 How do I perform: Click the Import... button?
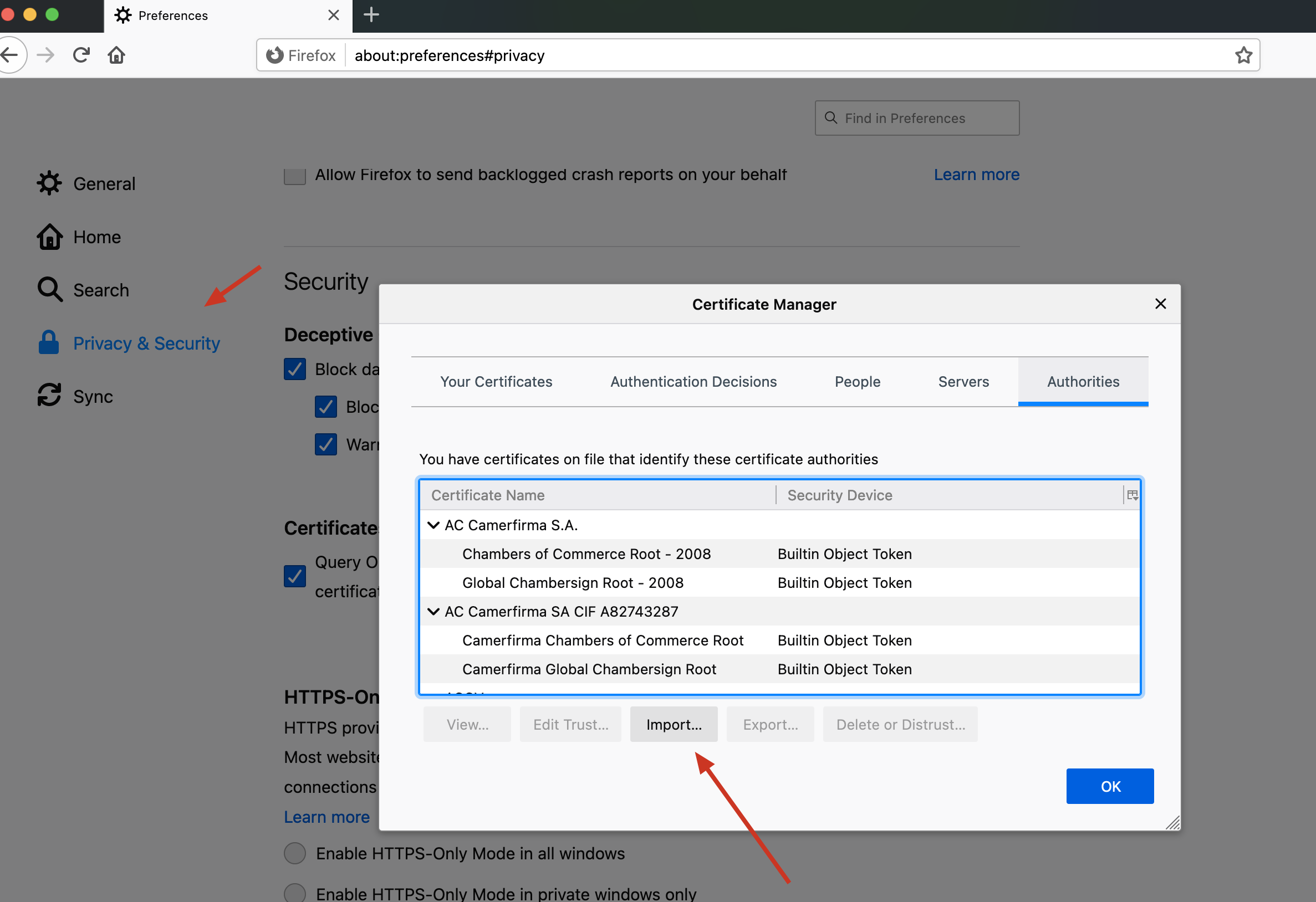[674, 724]
